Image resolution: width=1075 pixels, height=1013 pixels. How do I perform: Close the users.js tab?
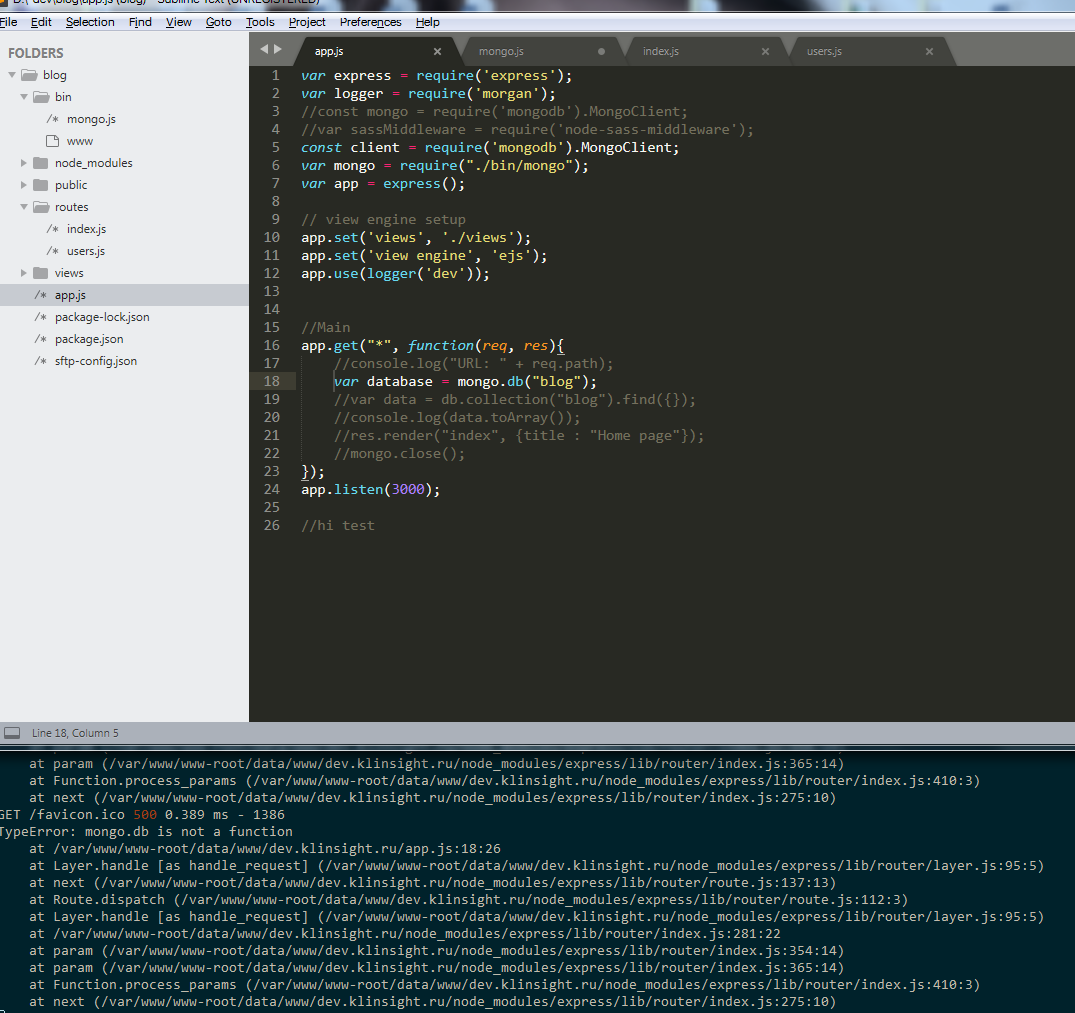click(x=929, y=51)
